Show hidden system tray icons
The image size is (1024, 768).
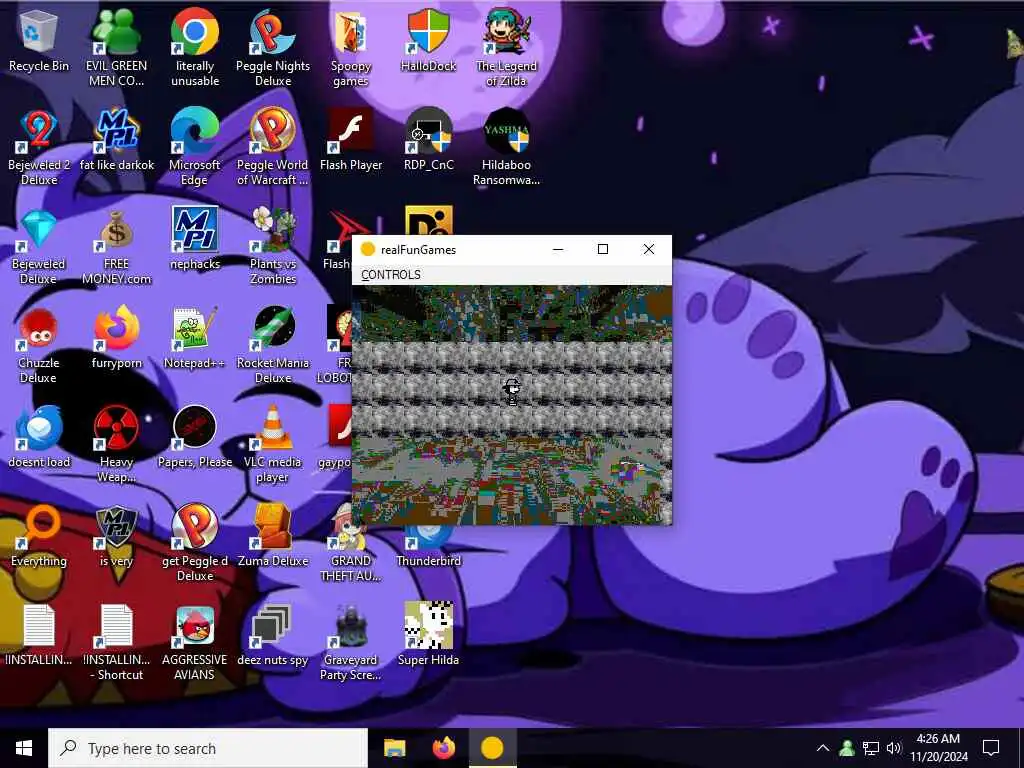click(x=823, y=748)
